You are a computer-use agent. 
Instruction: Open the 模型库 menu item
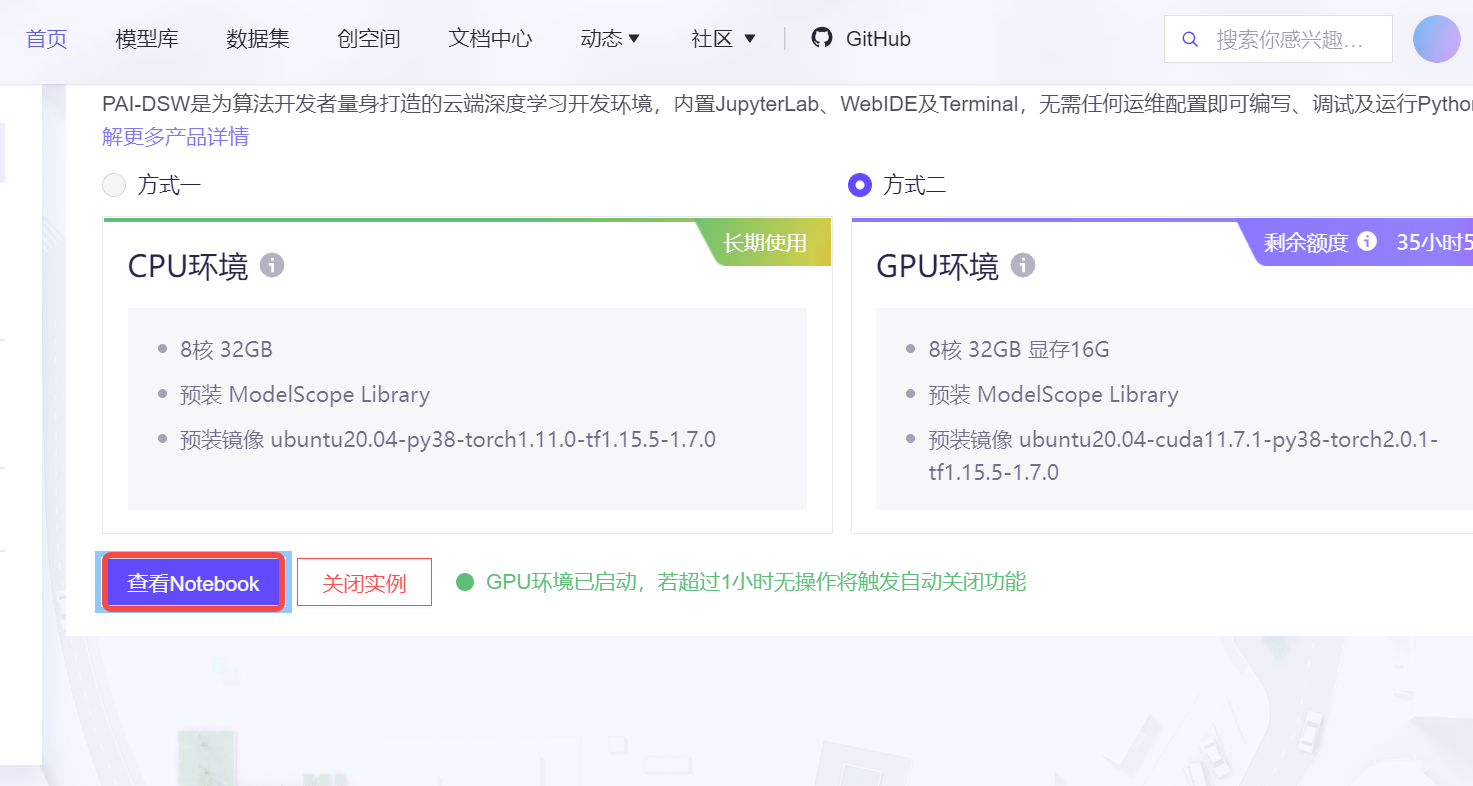(147, 39)
